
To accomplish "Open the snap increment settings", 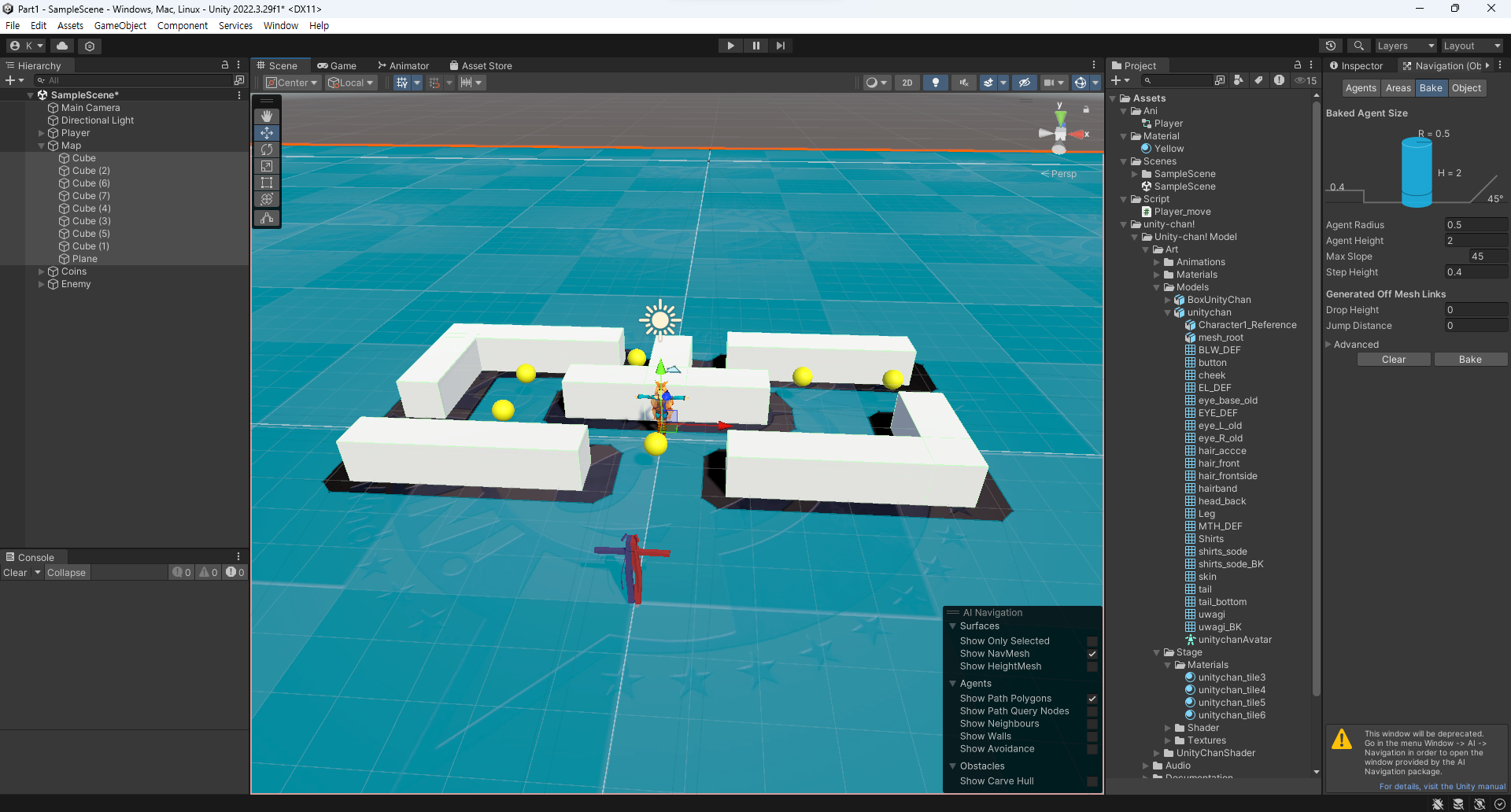I will point(471,83).
